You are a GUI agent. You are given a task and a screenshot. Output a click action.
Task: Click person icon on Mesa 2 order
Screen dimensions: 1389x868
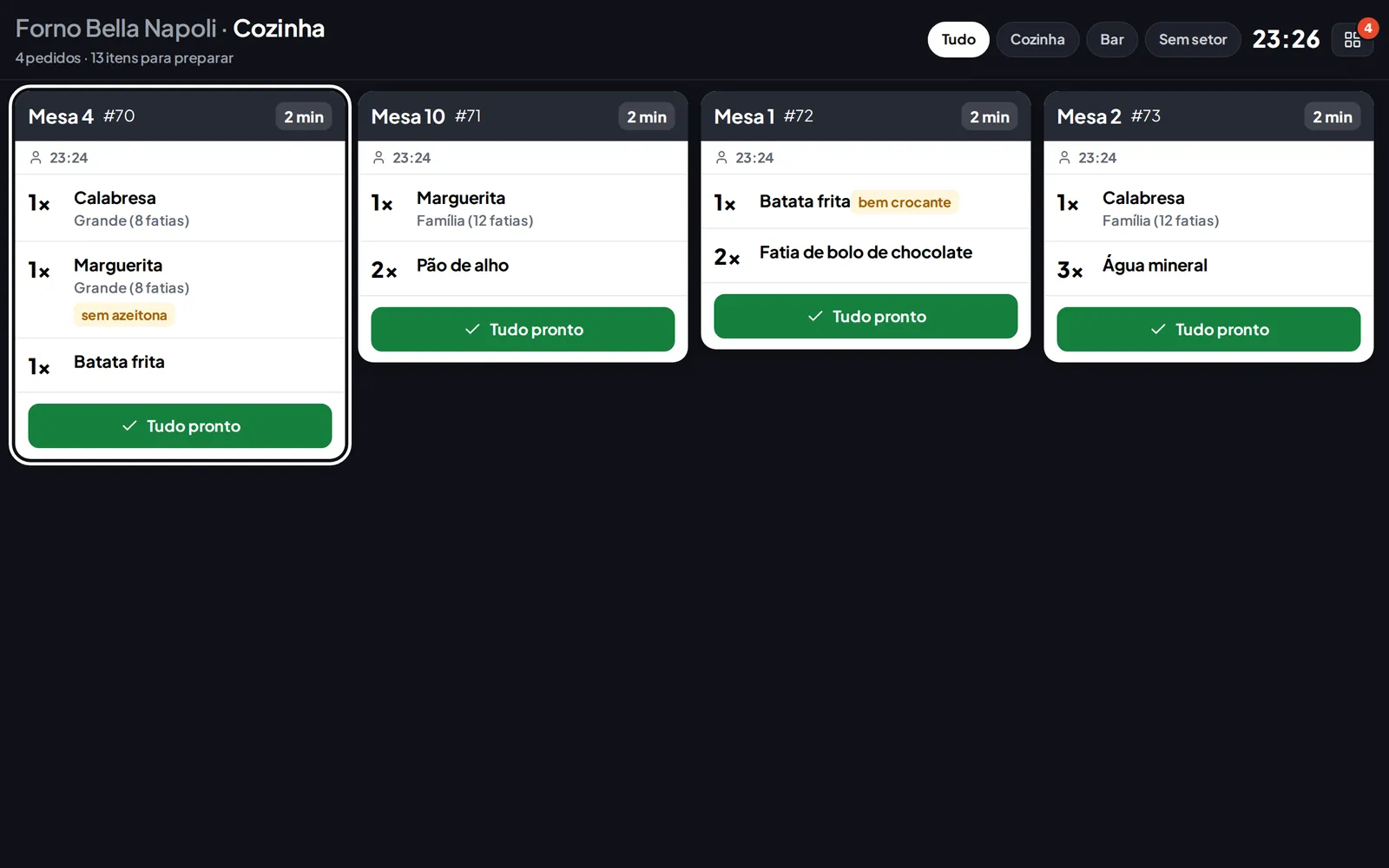(x=1064, y=157)
